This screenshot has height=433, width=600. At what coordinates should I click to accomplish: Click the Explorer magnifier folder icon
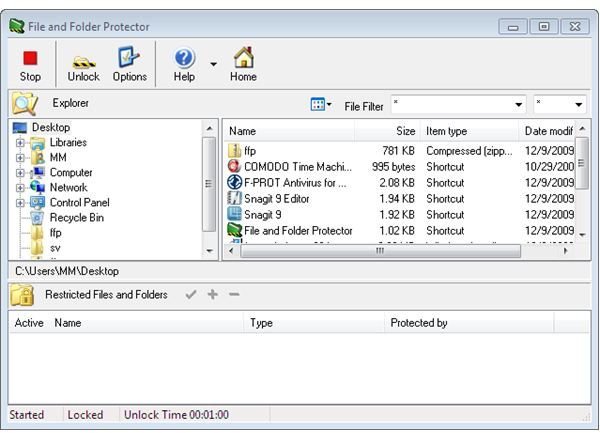tap(24, 103)
